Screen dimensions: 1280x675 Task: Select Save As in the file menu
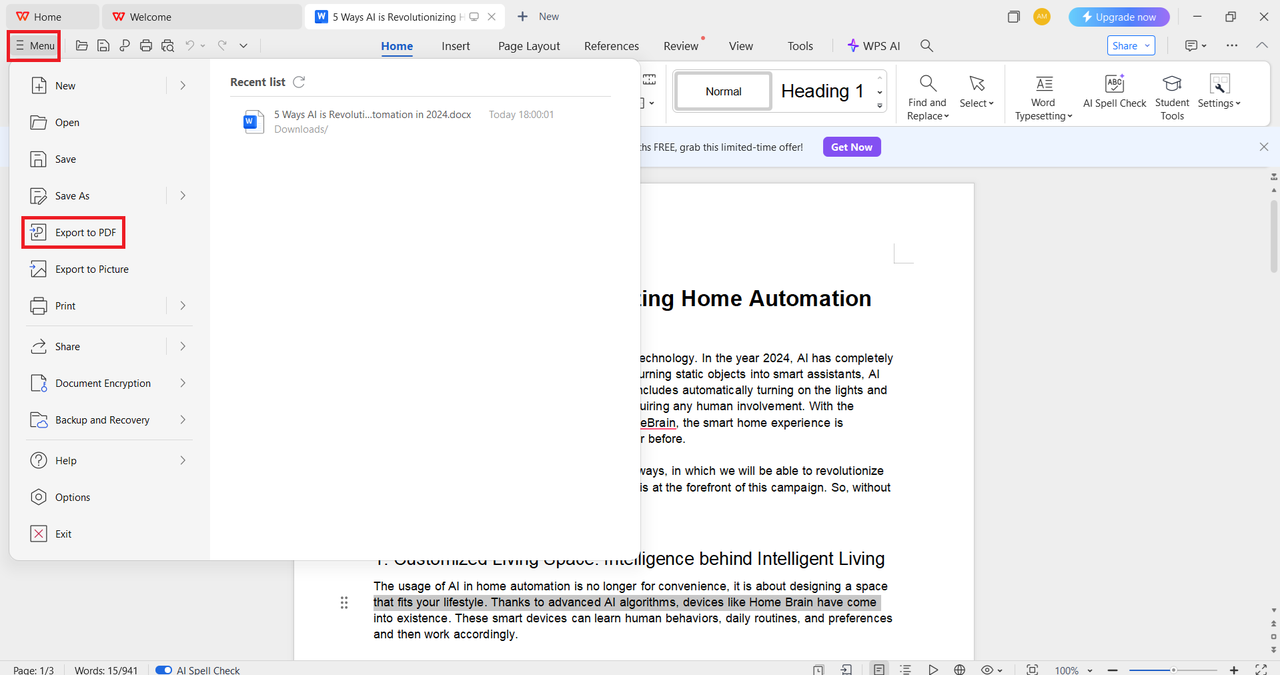(x=72, y=196)
